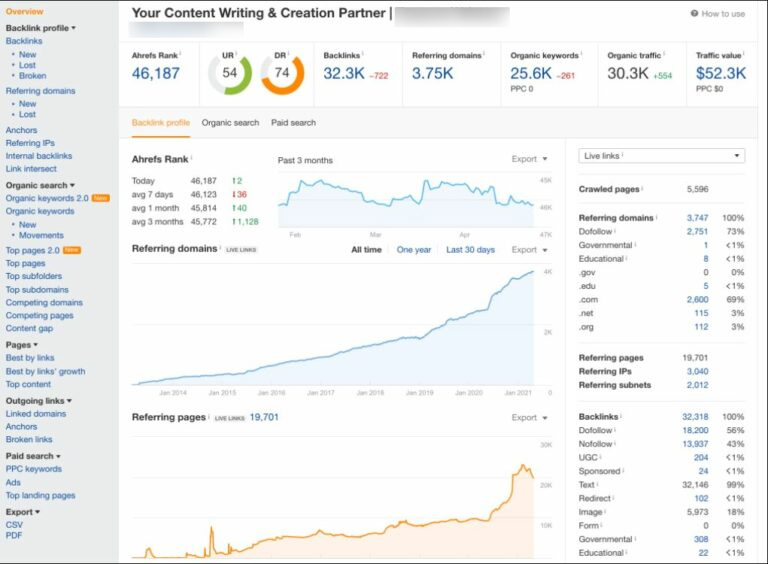Click the Organic keywords total 25.6K
Screen dimensions: 768x564
point(531,73)
